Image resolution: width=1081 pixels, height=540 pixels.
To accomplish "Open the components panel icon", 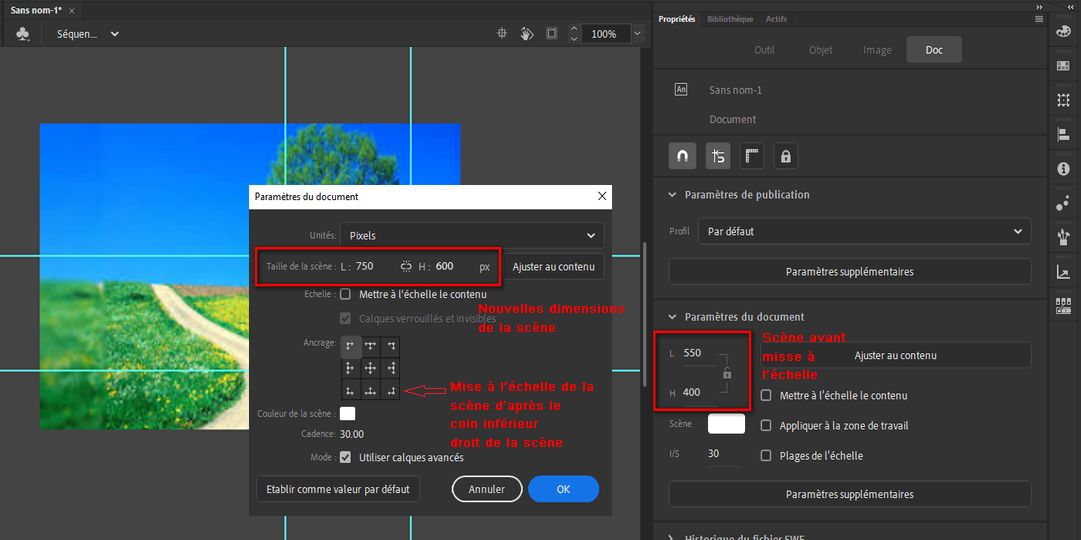I will coord(1063,306).
